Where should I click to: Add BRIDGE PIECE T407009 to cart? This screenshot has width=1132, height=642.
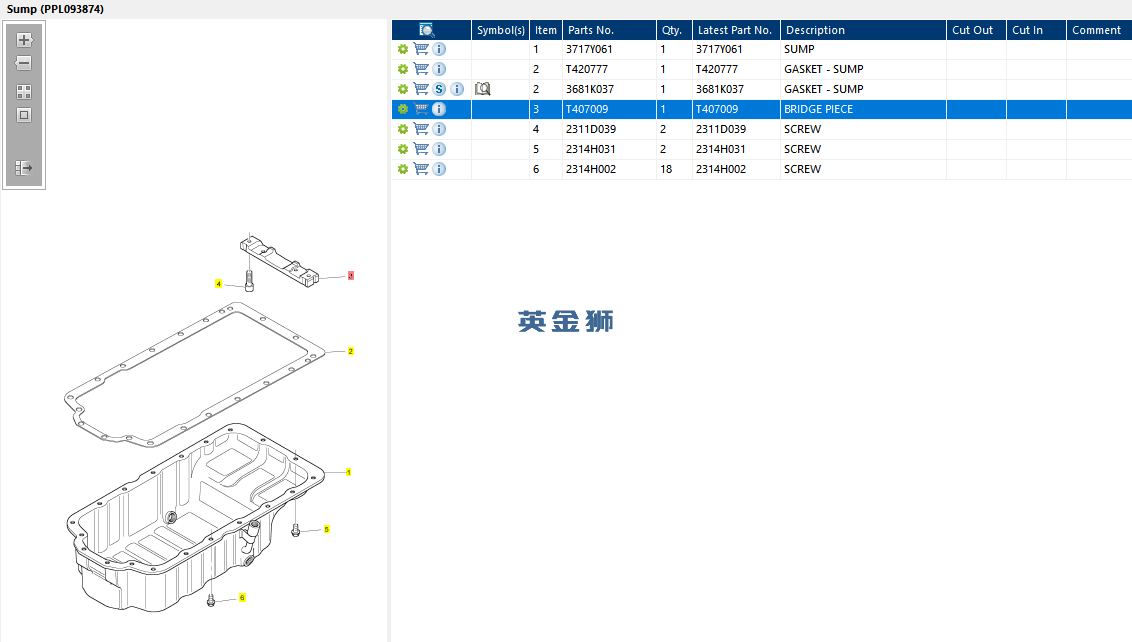[421, 109]
